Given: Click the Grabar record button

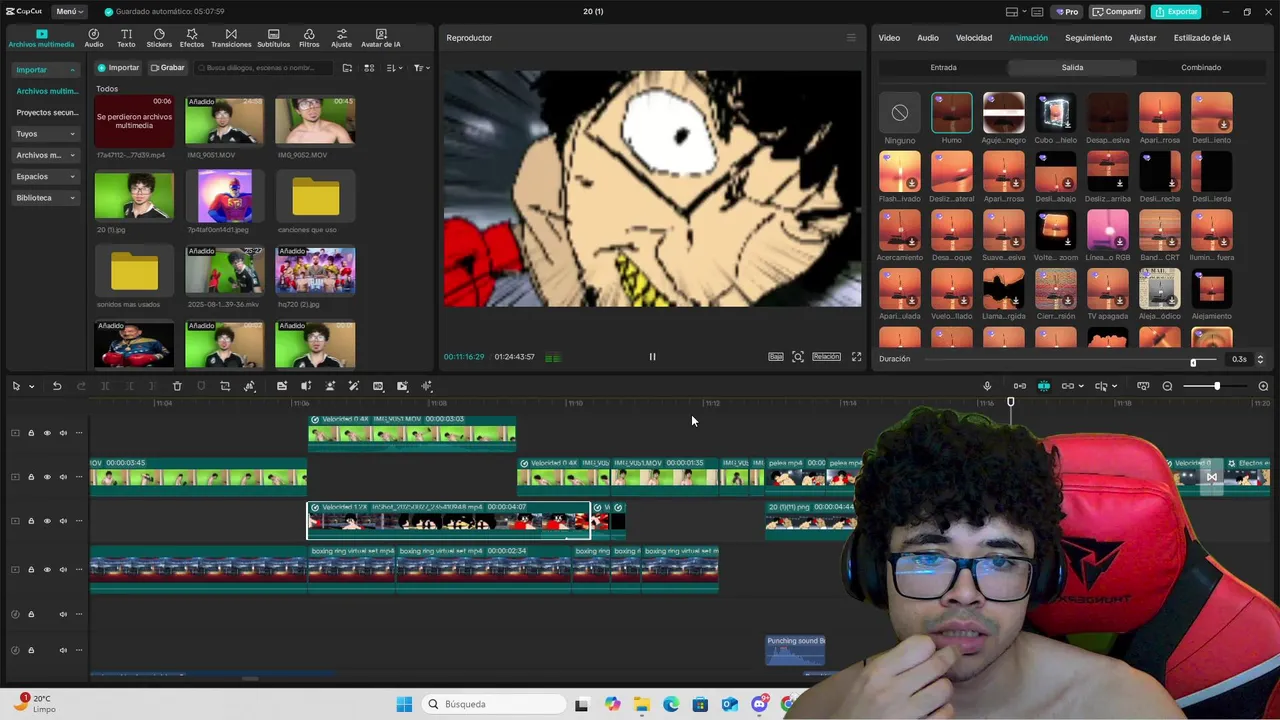Looking at the screenshot, I should (x=167, y=68).
